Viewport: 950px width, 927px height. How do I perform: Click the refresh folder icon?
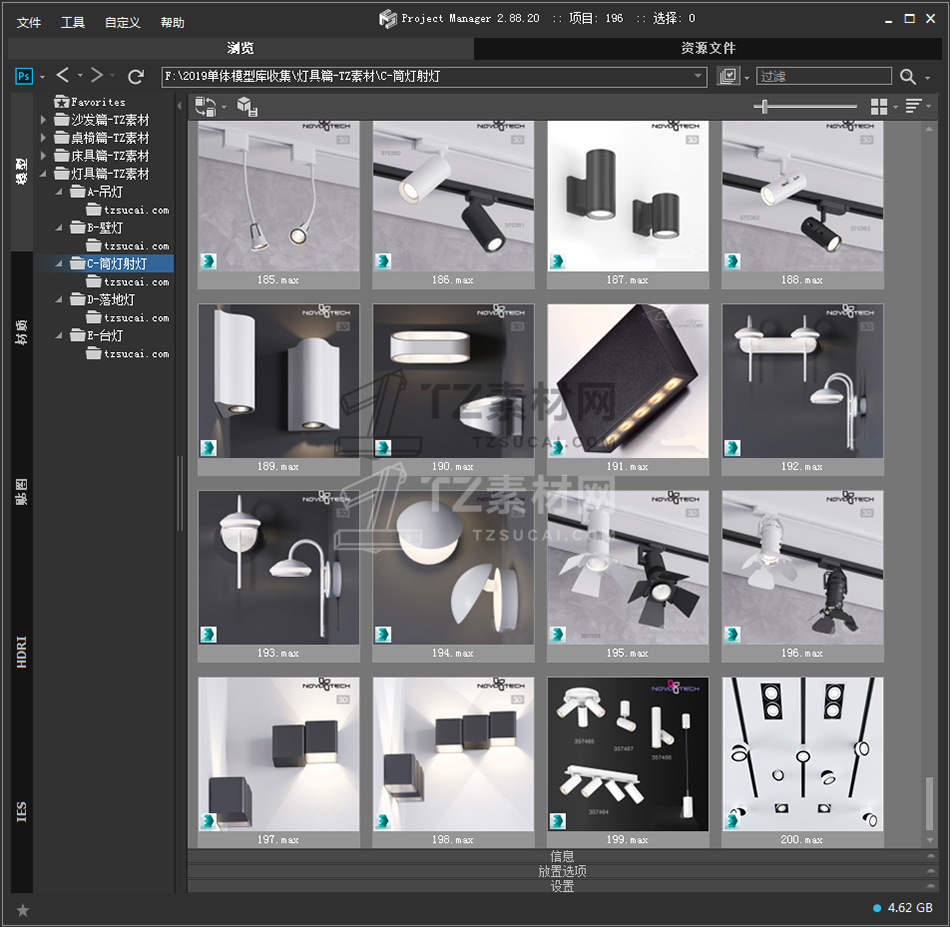[136, 76]
